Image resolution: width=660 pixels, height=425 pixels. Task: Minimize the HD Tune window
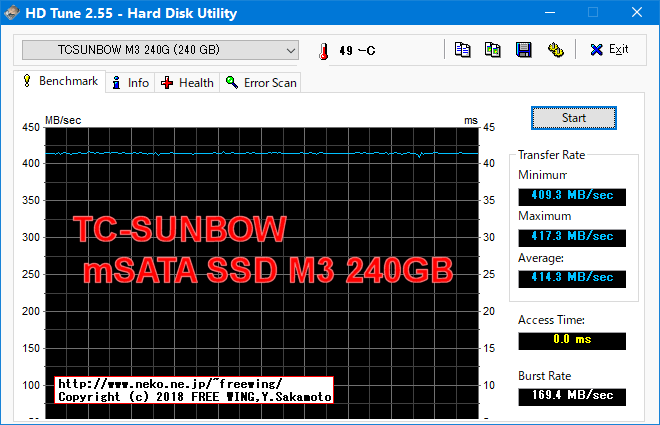click(550, 13)
